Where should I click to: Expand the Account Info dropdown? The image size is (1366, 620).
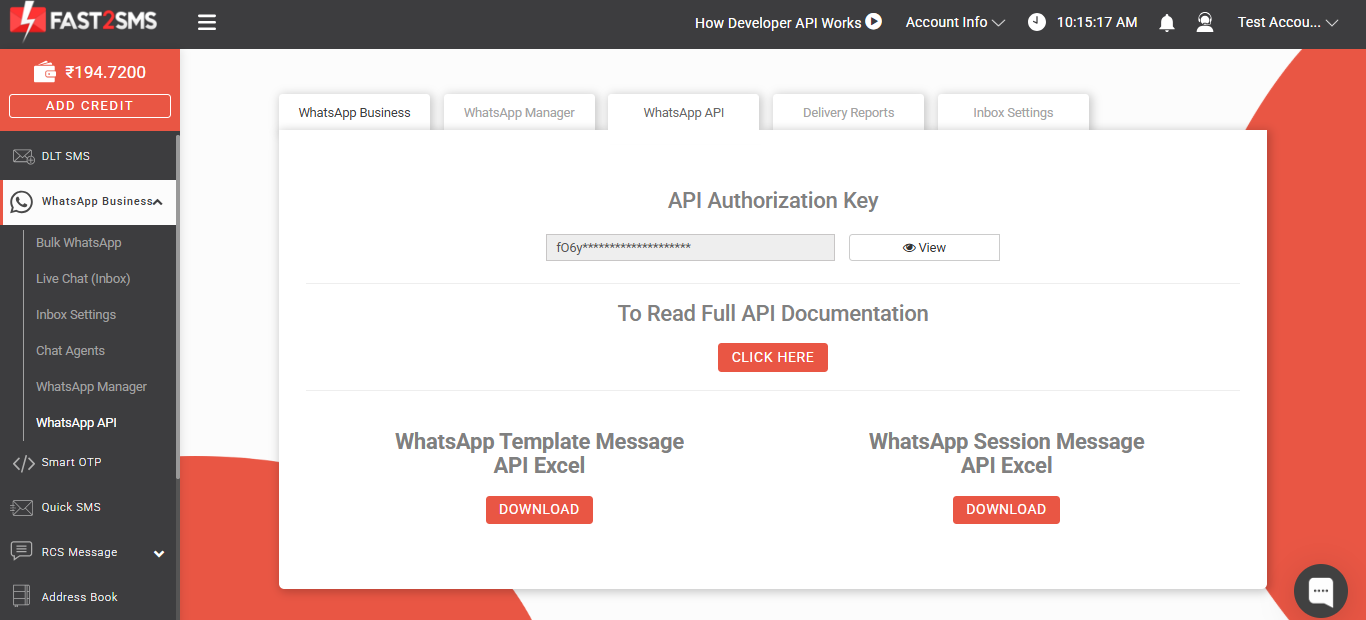click(x=955, y=22)
